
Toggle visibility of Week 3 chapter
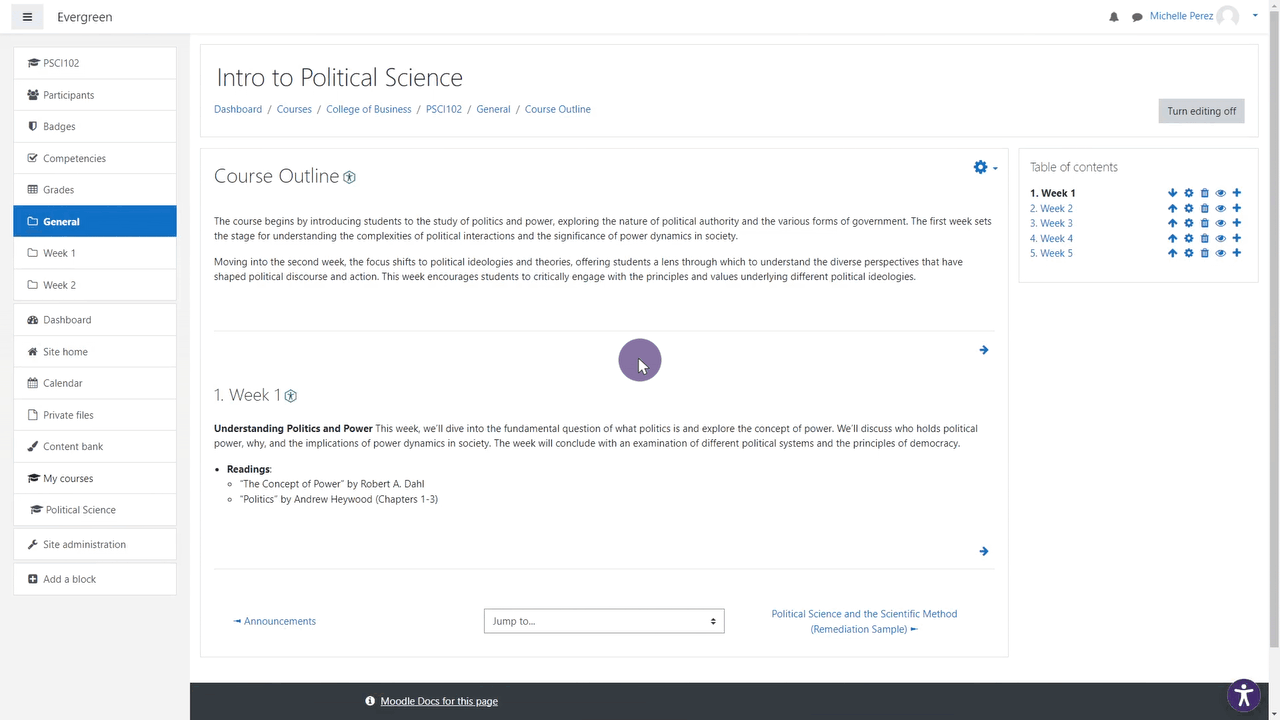(x=1220, y=224)
